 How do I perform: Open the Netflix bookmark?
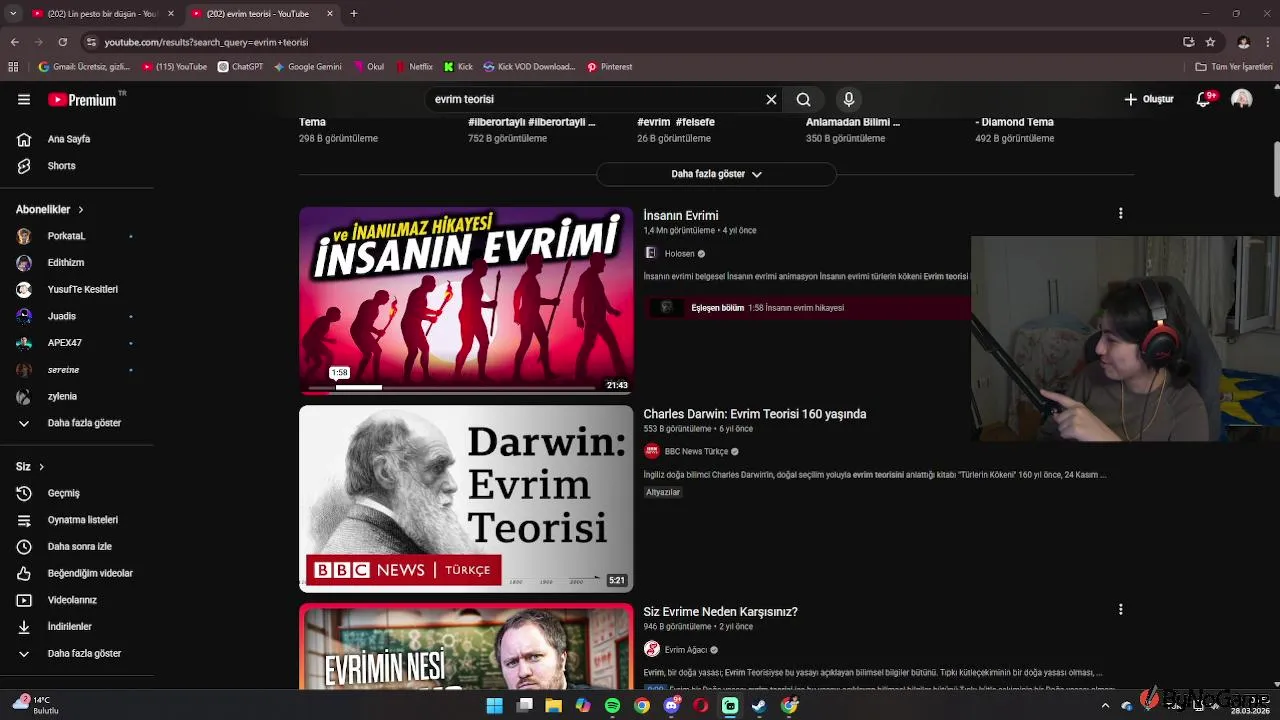(414, 67)
